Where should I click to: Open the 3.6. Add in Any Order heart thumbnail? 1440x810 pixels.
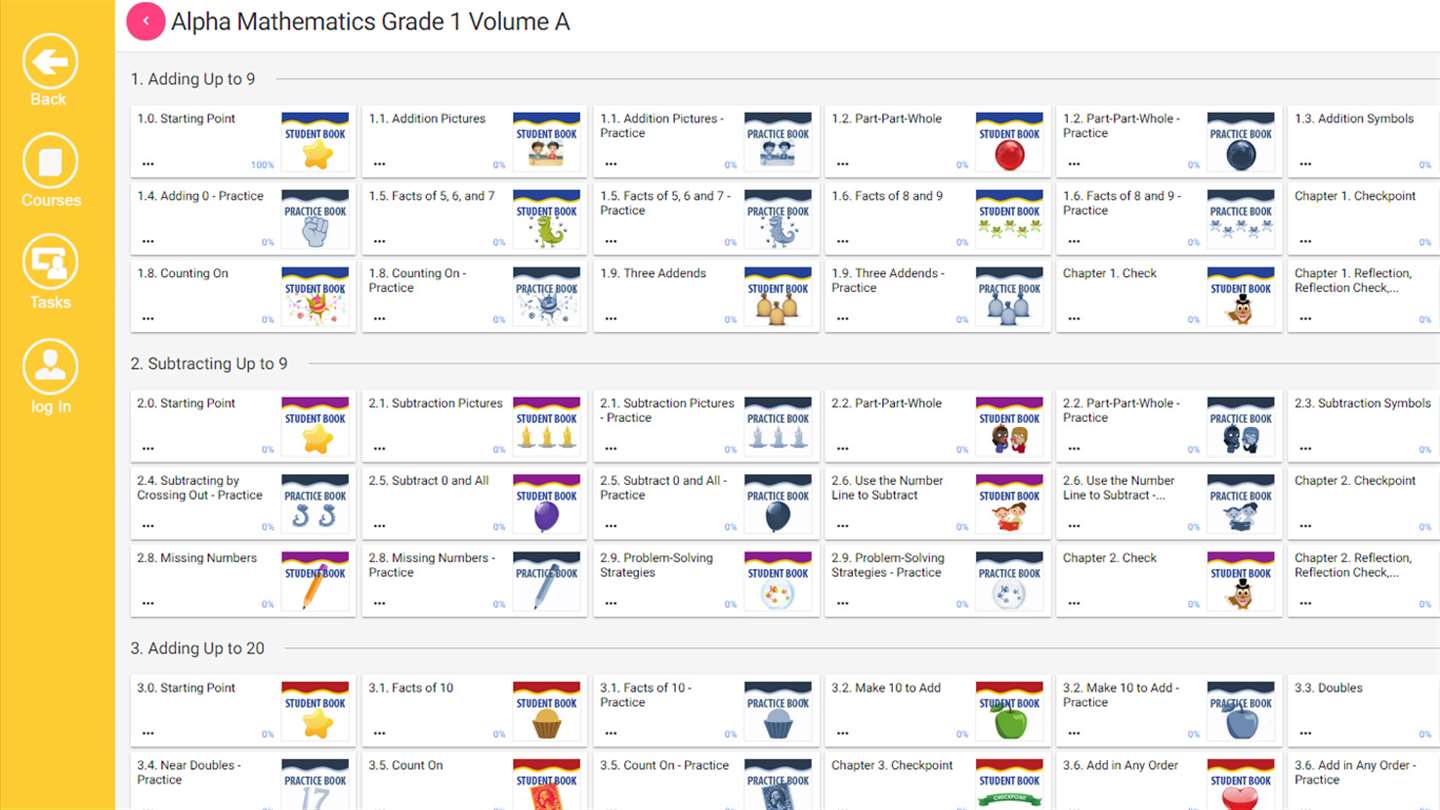1241,784
